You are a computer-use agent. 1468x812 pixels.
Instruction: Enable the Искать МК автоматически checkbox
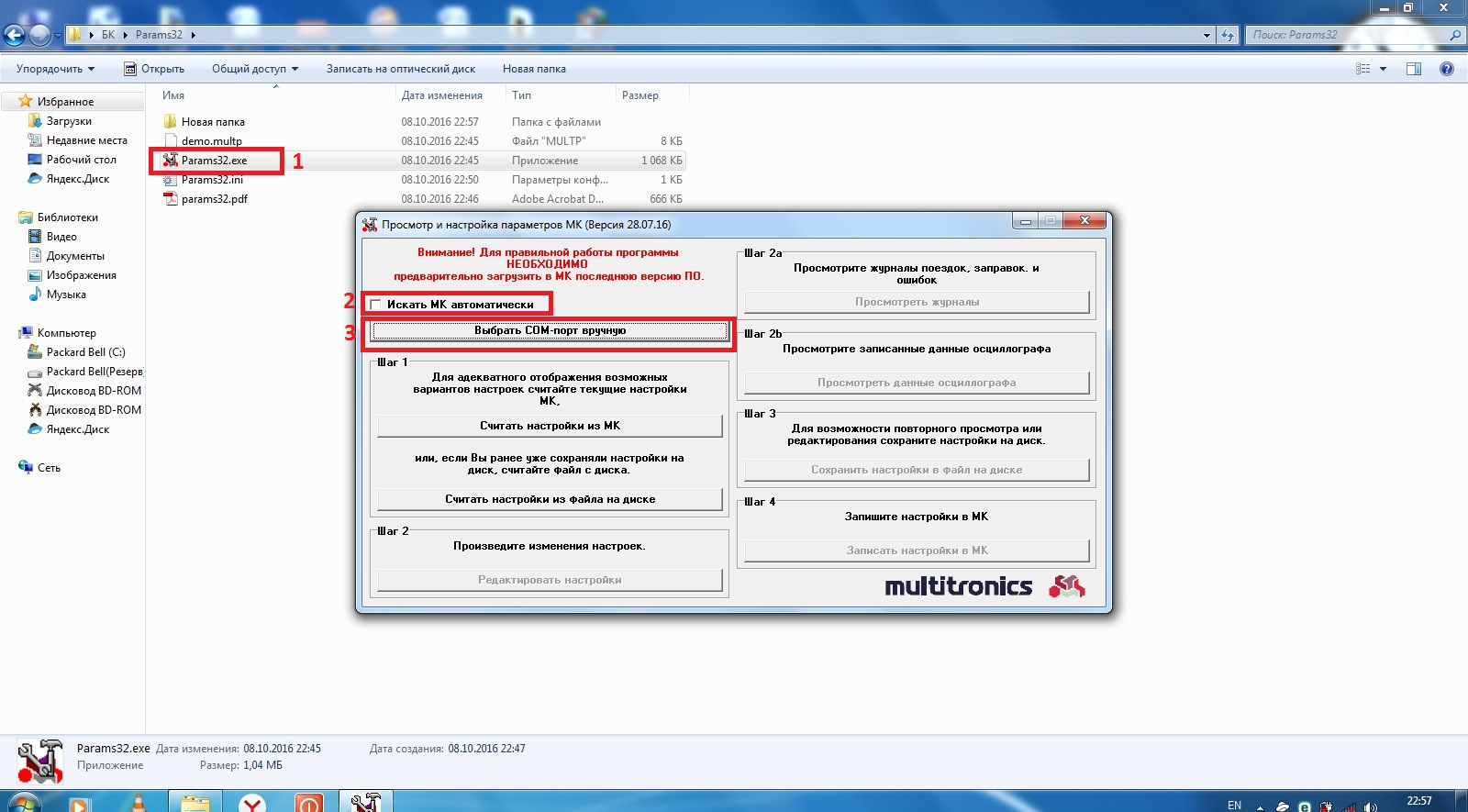click(x=375, y=305)
